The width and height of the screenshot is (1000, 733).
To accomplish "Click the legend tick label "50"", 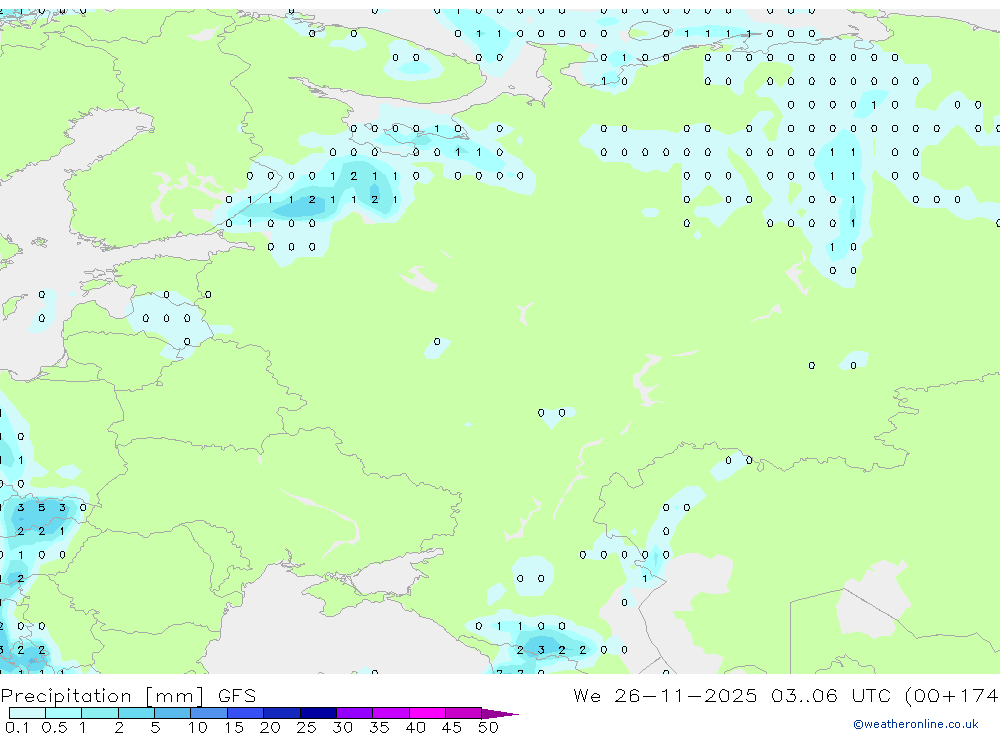I will [488, 727].
